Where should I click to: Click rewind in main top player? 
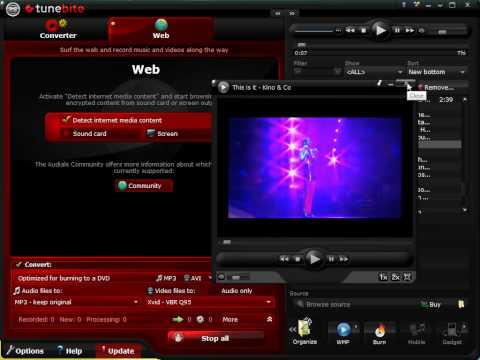click(x=350, y=30)
